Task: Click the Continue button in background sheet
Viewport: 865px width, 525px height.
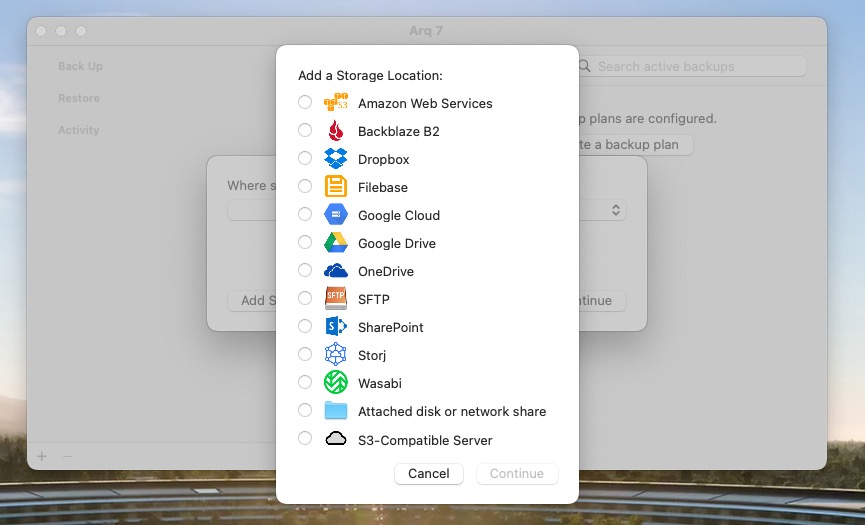Action: [602, 301]
